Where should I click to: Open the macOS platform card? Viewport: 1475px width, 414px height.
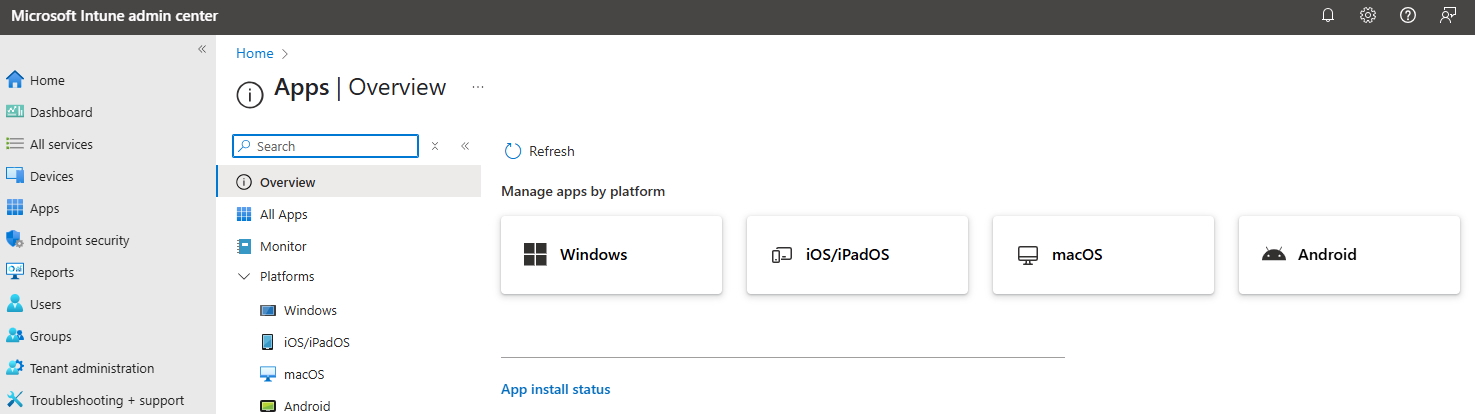click(x=1103, y=254)
